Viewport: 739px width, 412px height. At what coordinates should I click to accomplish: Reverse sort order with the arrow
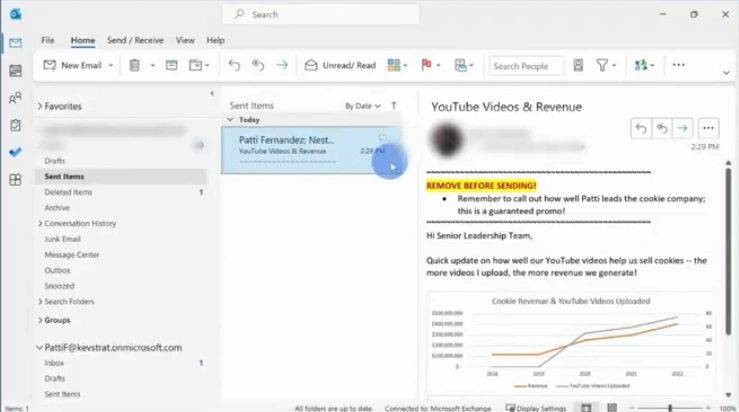point(394,106)
